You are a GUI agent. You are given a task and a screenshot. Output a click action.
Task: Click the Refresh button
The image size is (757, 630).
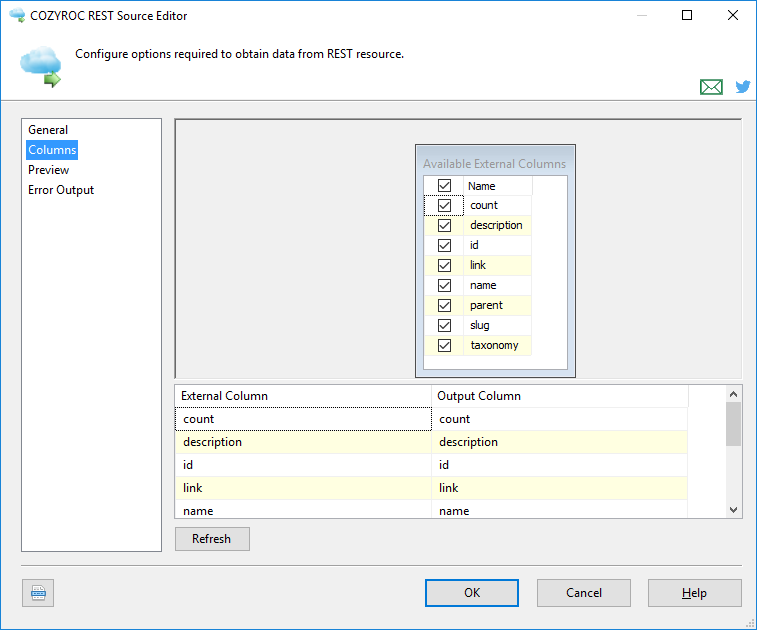click(x=212, y=539)
